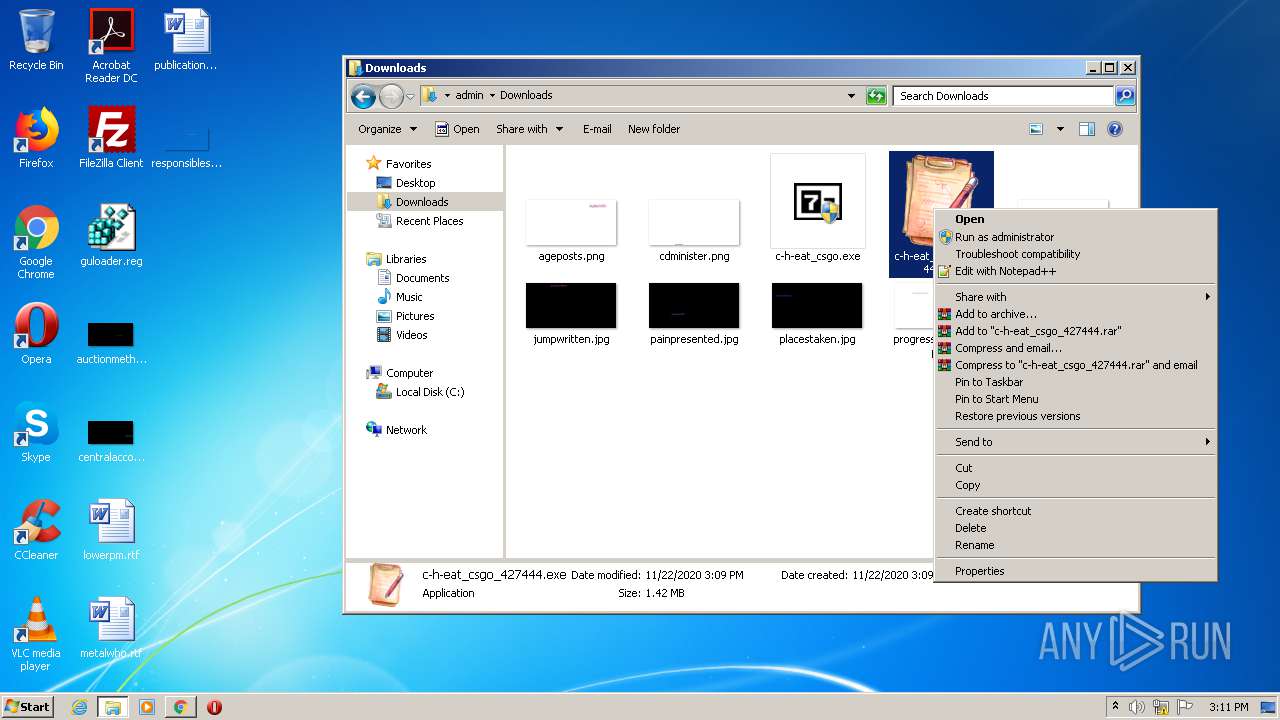Select lowerpm.rtf document on desktop
1280x720 pixels.
pyautogui.click(x=111, y=530)
